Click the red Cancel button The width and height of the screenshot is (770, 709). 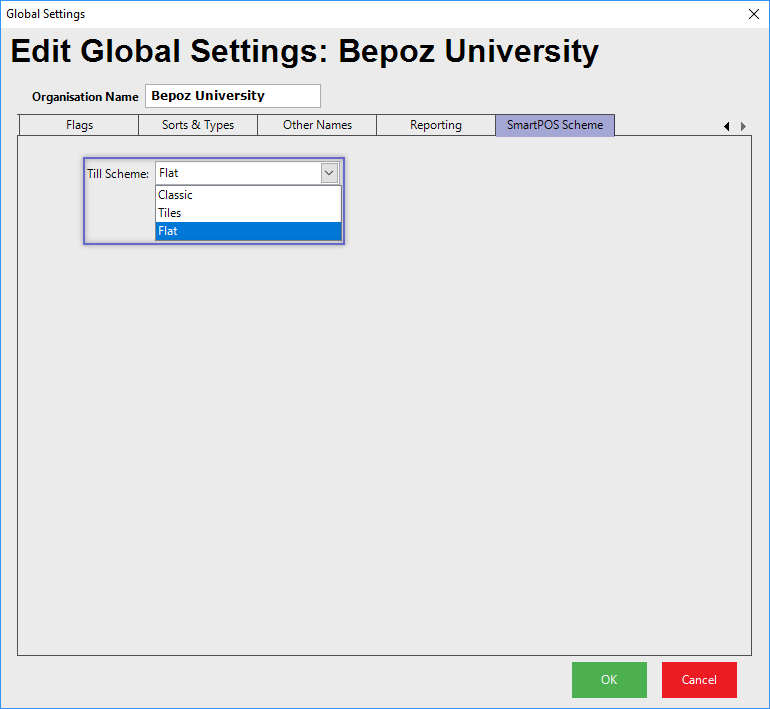pos(699,680)
